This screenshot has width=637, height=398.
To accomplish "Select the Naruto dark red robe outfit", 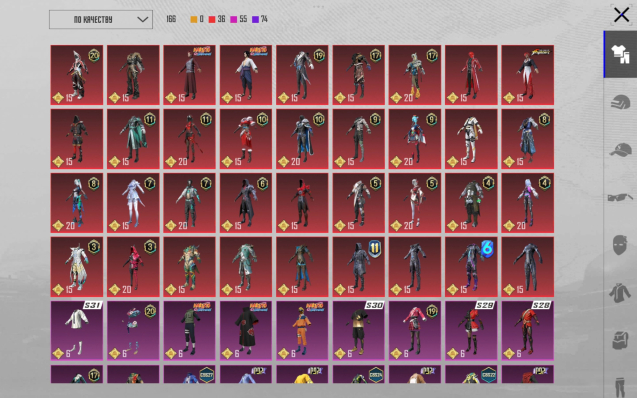I will (189, 75).
